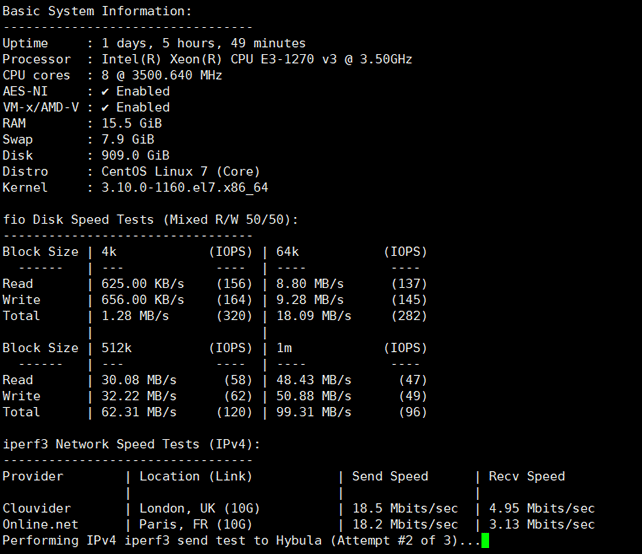Select 512k write speed '32.22 MB/s'
Image resolution: width=642 pixels, height=554 pixels.
pyautogui.click(x=139, y=396)
